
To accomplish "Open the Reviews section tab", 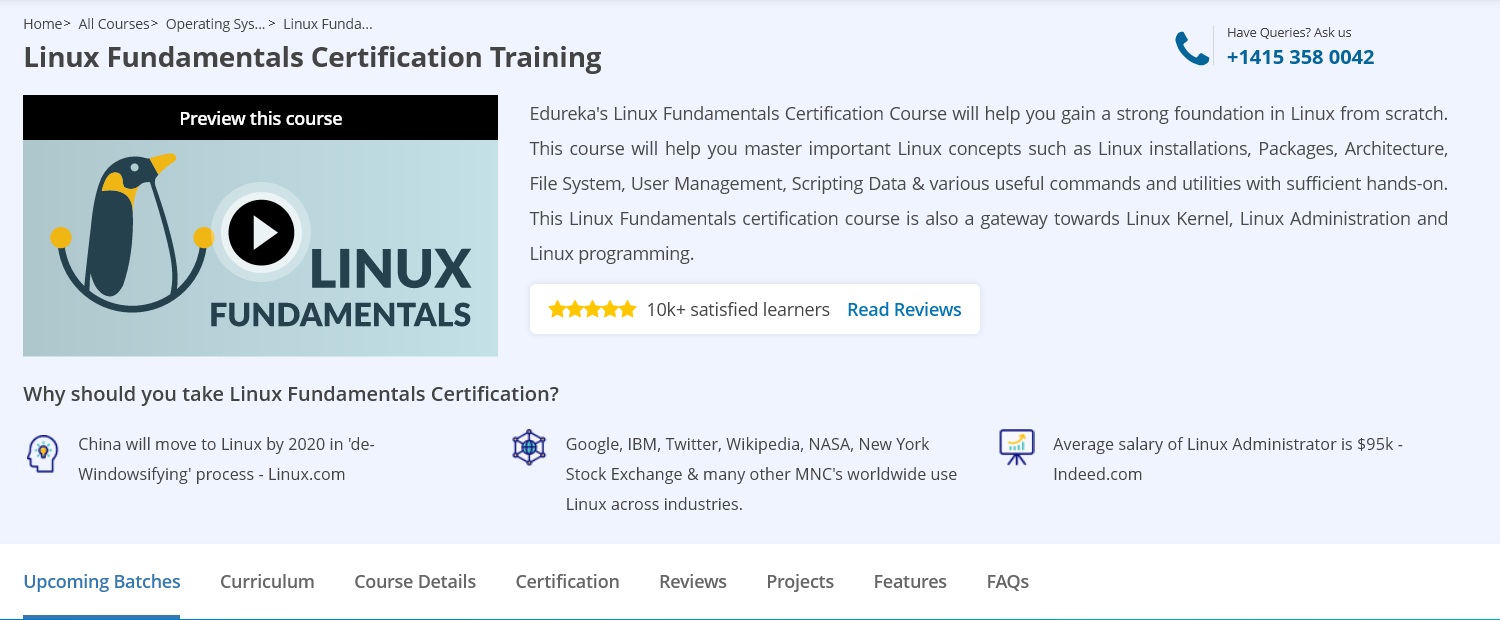I will [692, 581].
